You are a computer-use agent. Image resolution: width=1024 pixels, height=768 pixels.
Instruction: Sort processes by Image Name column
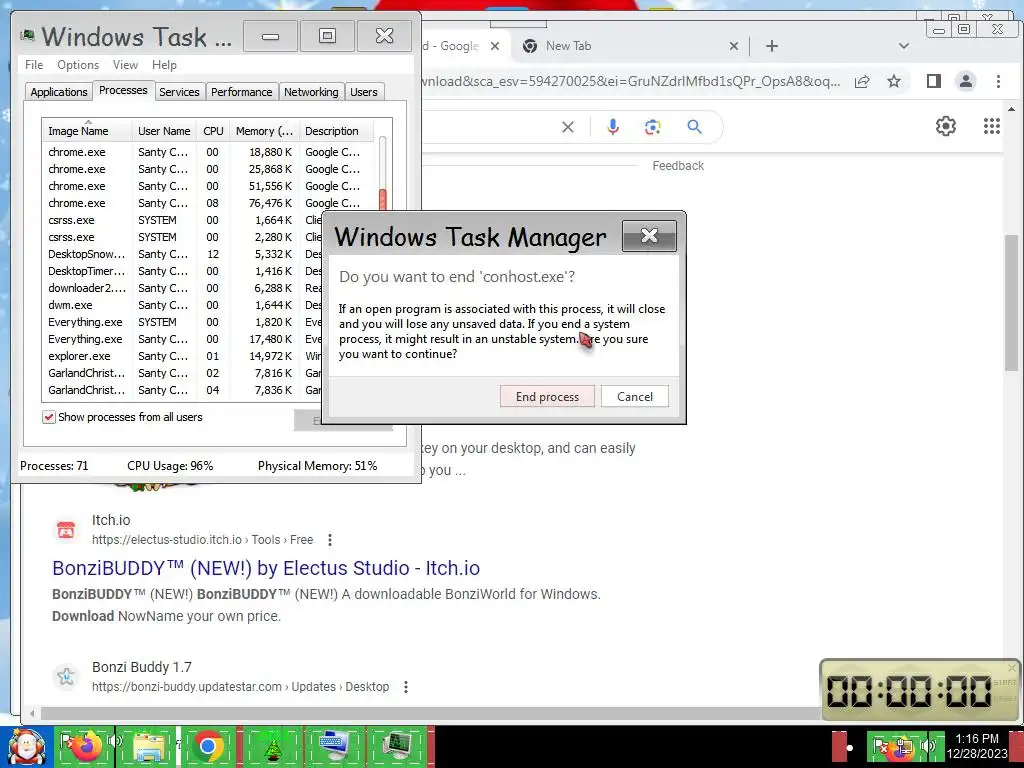[x=87, y=131]
